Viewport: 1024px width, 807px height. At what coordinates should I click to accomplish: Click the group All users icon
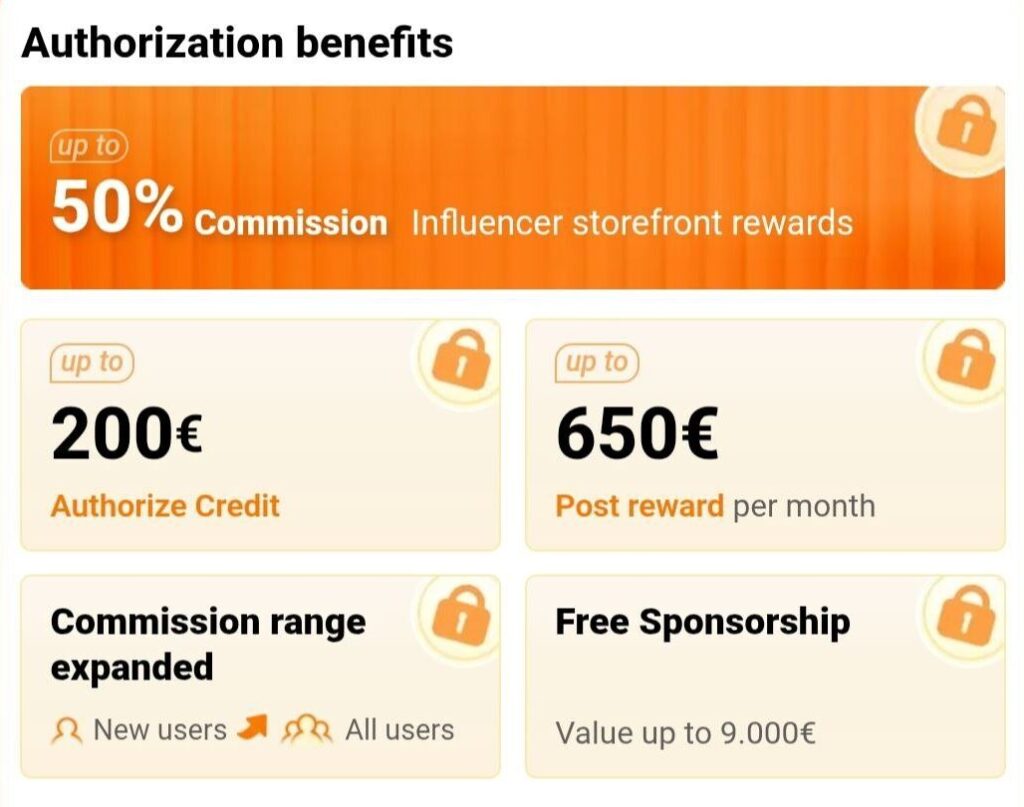point(307,731)
